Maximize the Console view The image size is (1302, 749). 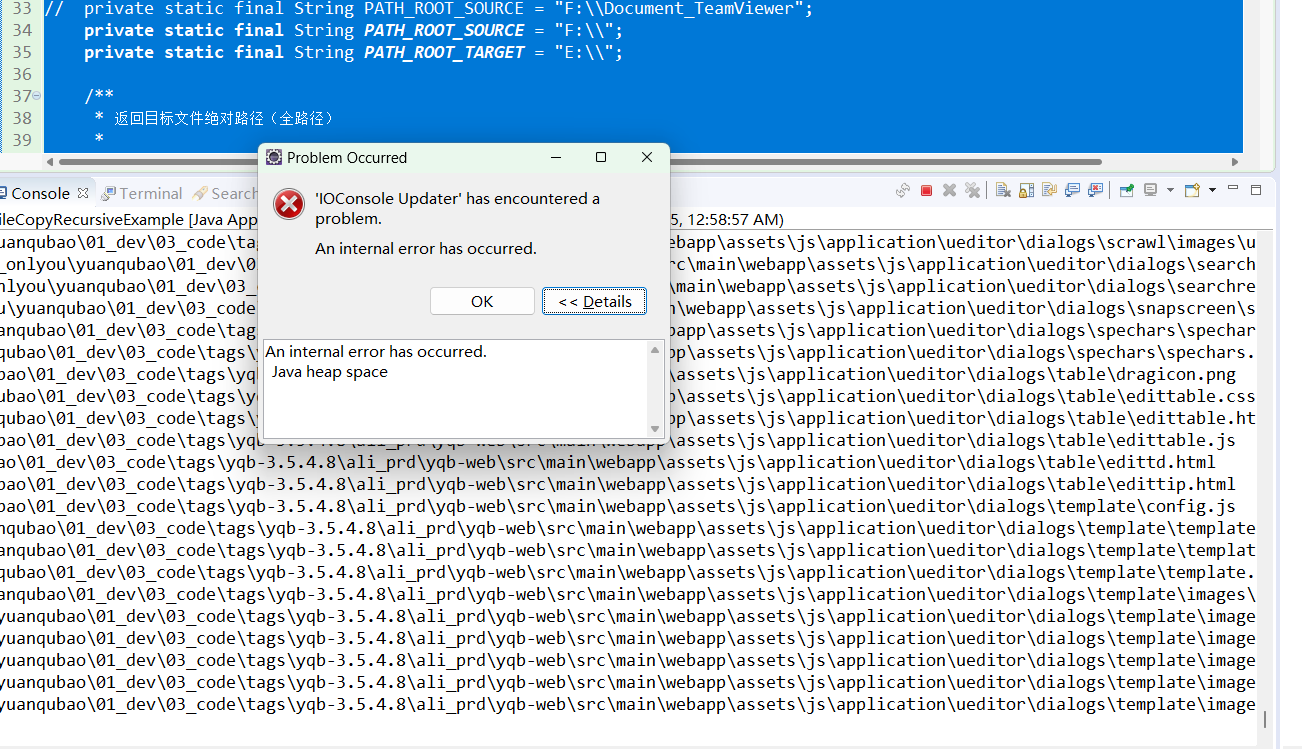click(x=1255, y=189)
